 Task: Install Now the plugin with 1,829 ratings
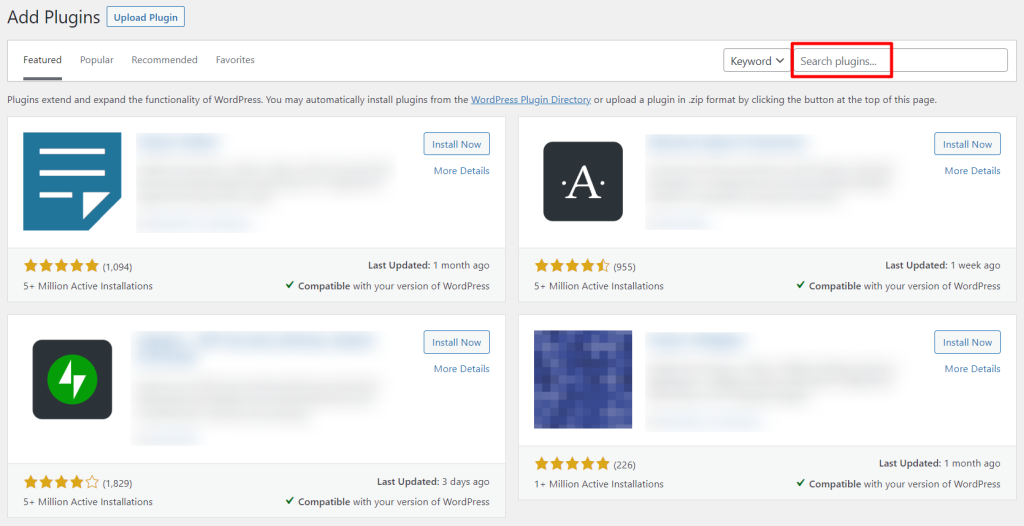tap(456, 342)
